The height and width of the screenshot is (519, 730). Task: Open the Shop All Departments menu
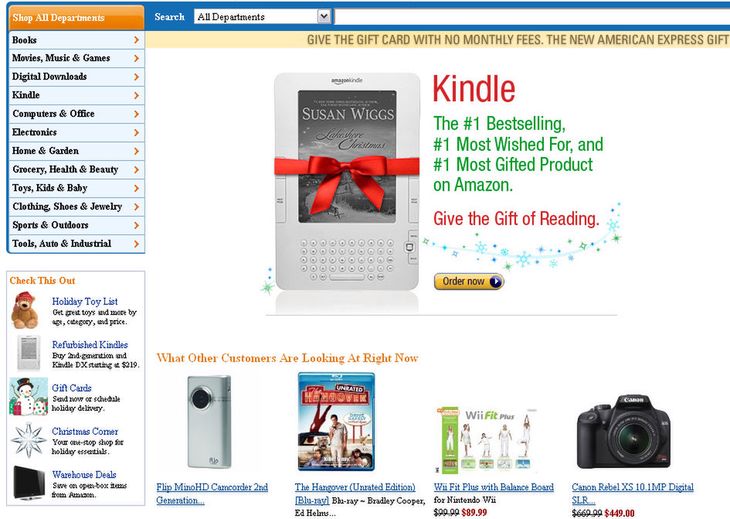point(76,18)
